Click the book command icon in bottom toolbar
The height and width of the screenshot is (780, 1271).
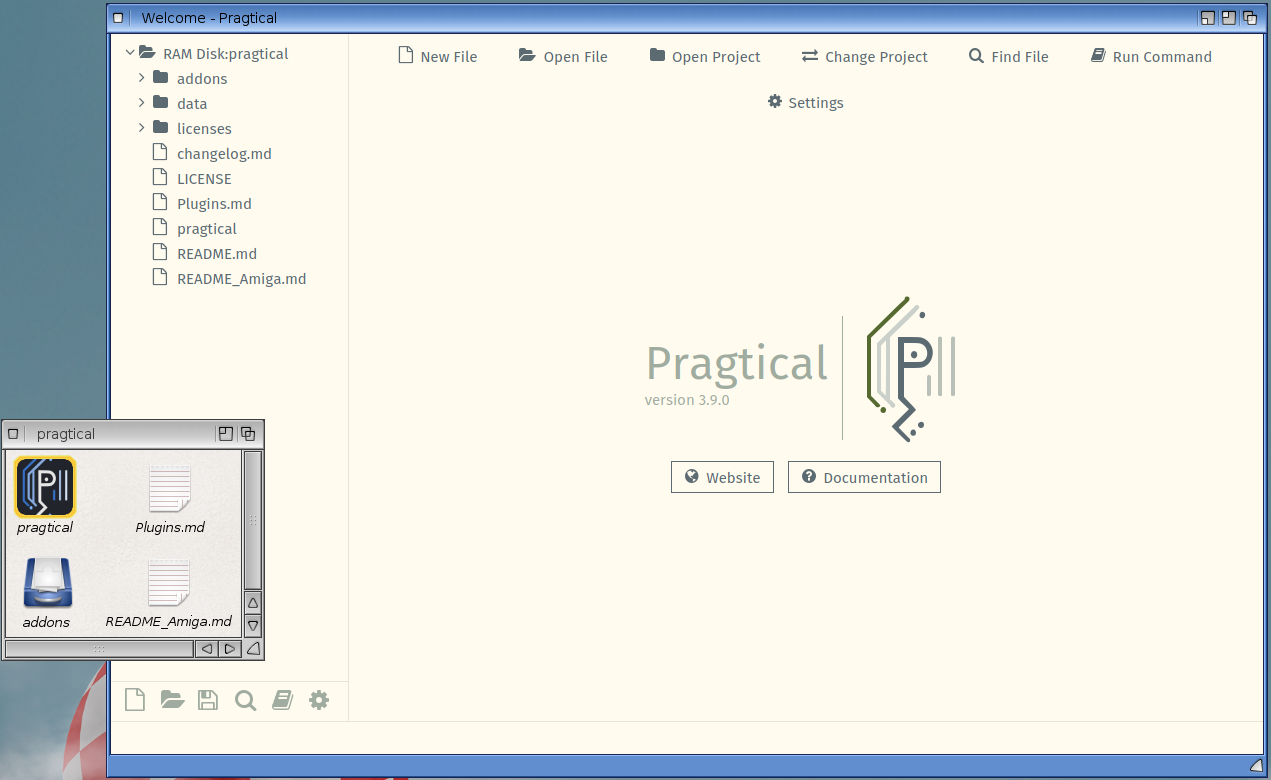pos(282,700)
